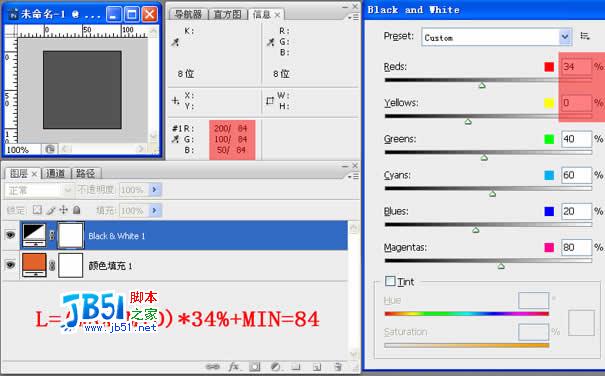Click the Reds slider handle
Image resolution: width=605 pixels, height=376 pixels.
pos(482,85)
